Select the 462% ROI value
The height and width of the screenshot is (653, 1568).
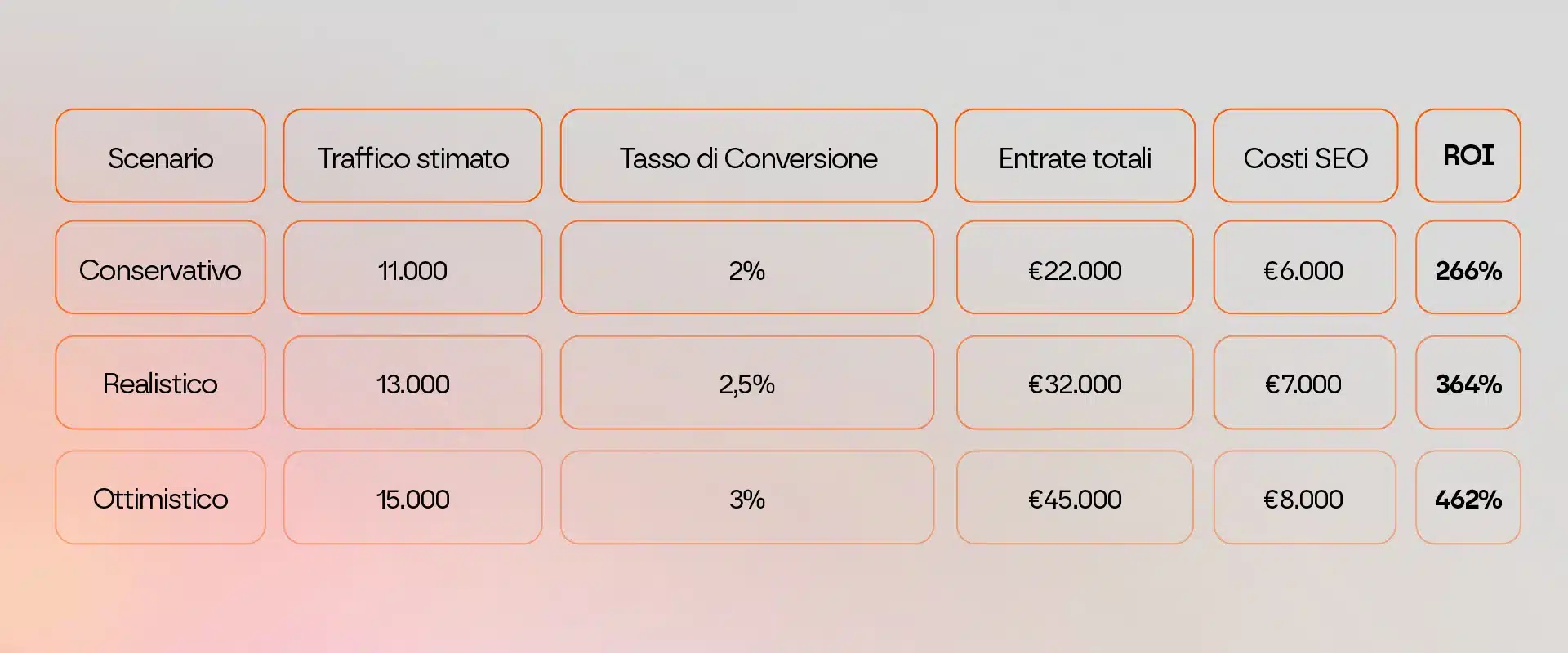(1468, 498)
